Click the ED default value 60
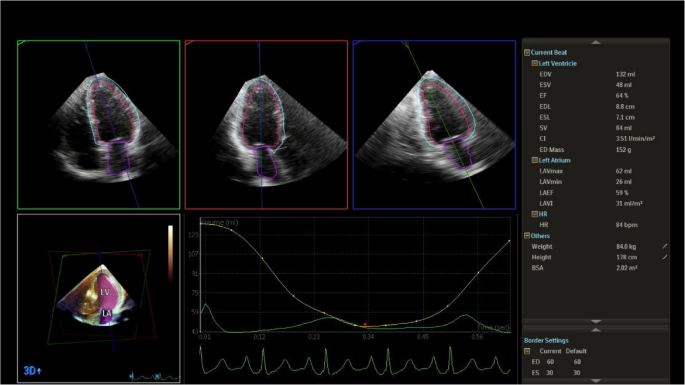685x385 pixels. click(x=577, y=362)
